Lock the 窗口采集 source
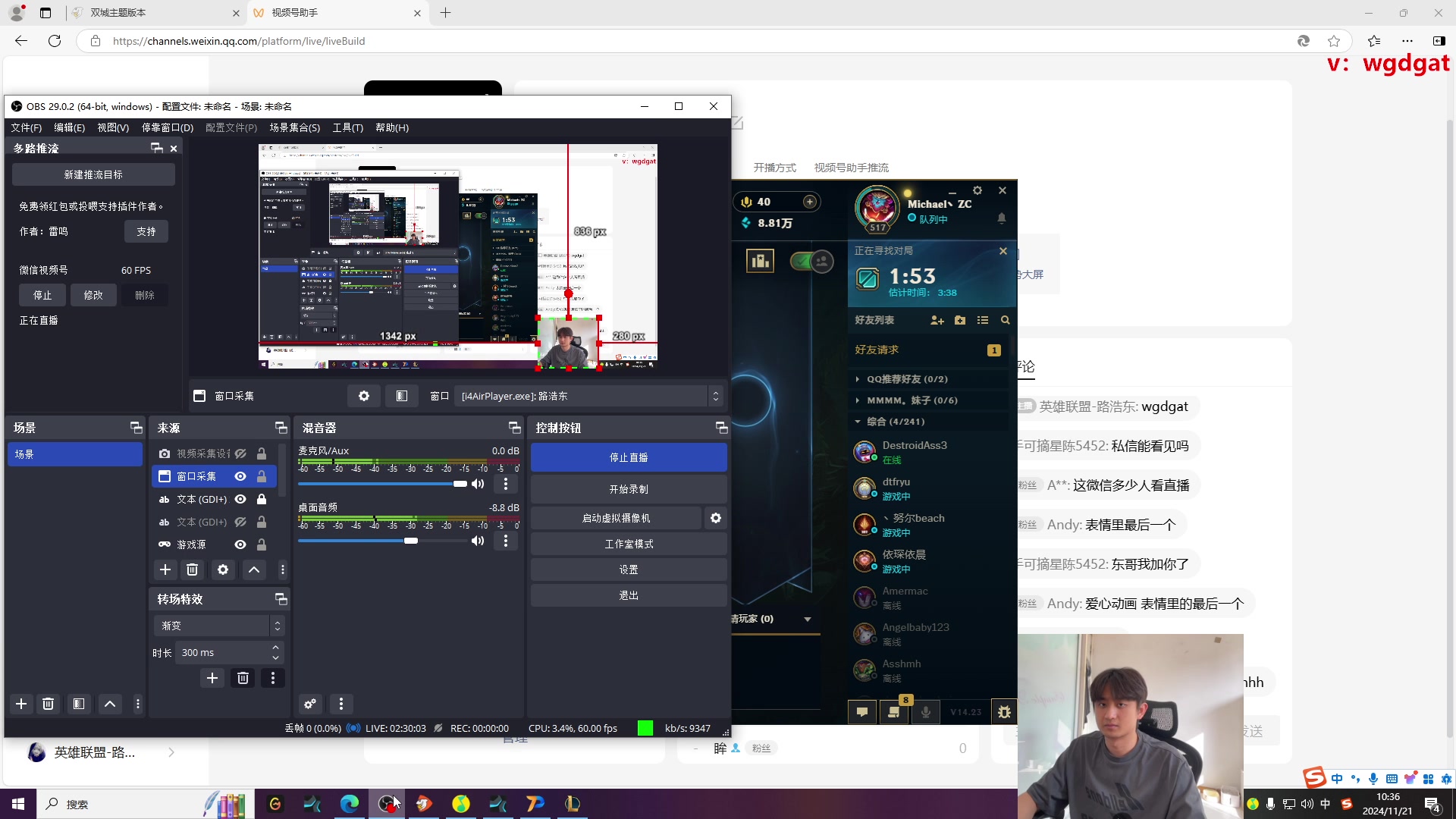The image size is (1456, 819). 262,476
